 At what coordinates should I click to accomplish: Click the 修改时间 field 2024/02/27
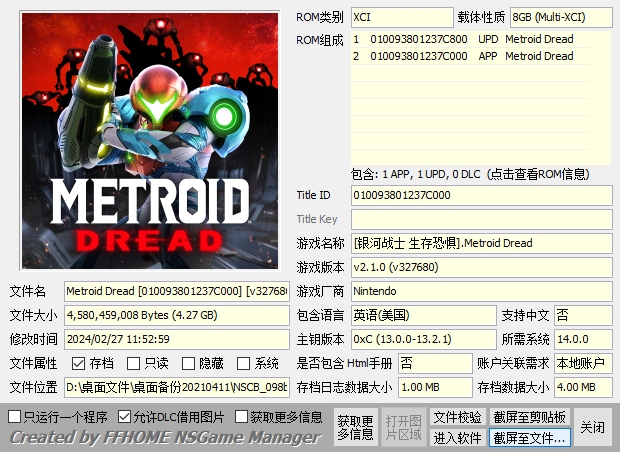177,339
